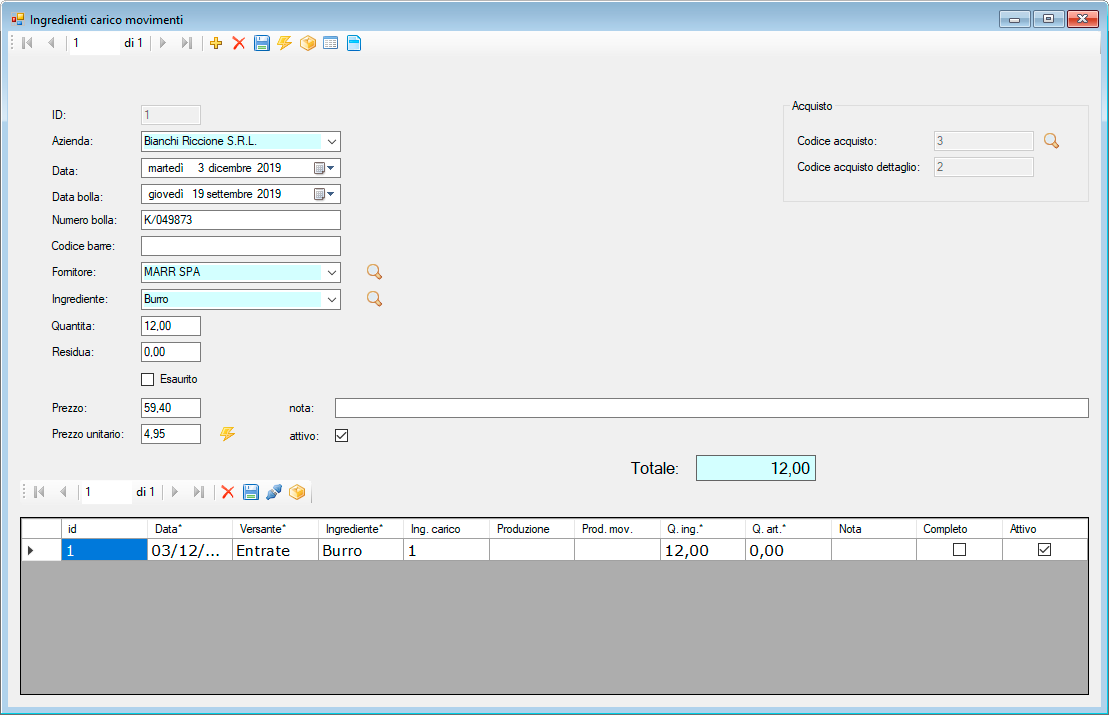The width and height of the screenshot is (1109, 715).
Task: Open the Azienda dropdown
Action: (331, 141)
